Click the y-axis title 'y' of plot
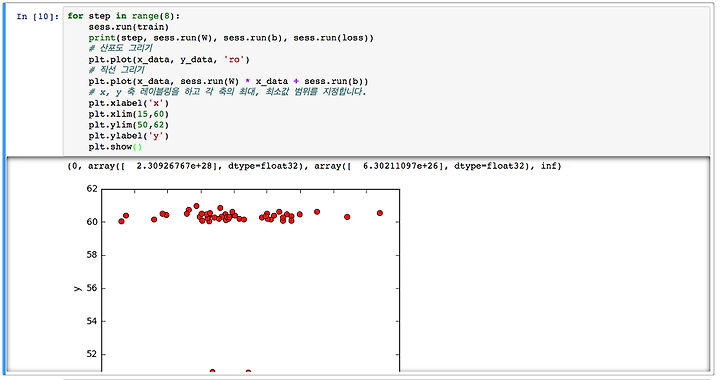This screenshot has height=380, width=720. point(77,288)
